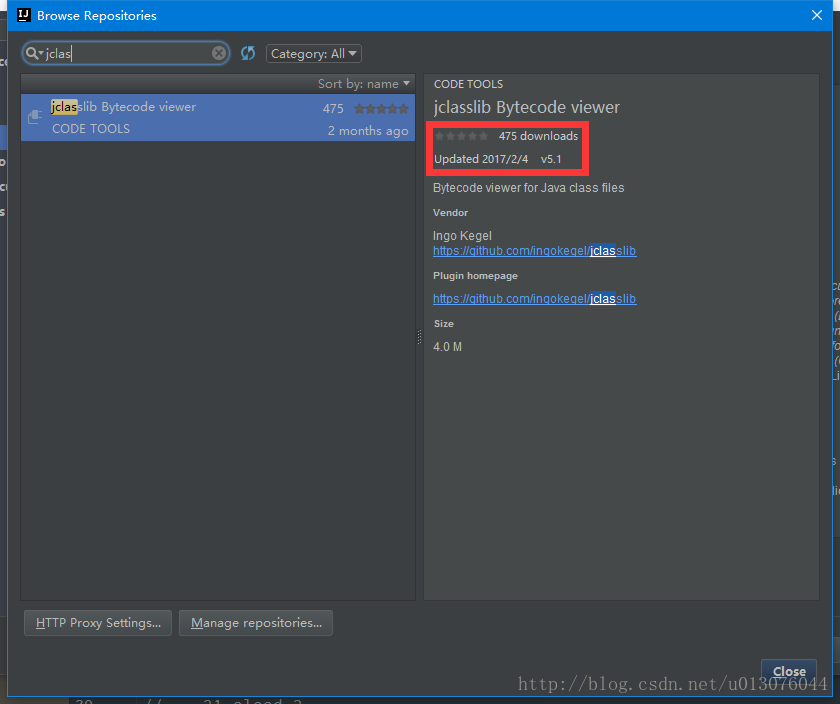Click the star rating in details pane

[x=461, y=136]
